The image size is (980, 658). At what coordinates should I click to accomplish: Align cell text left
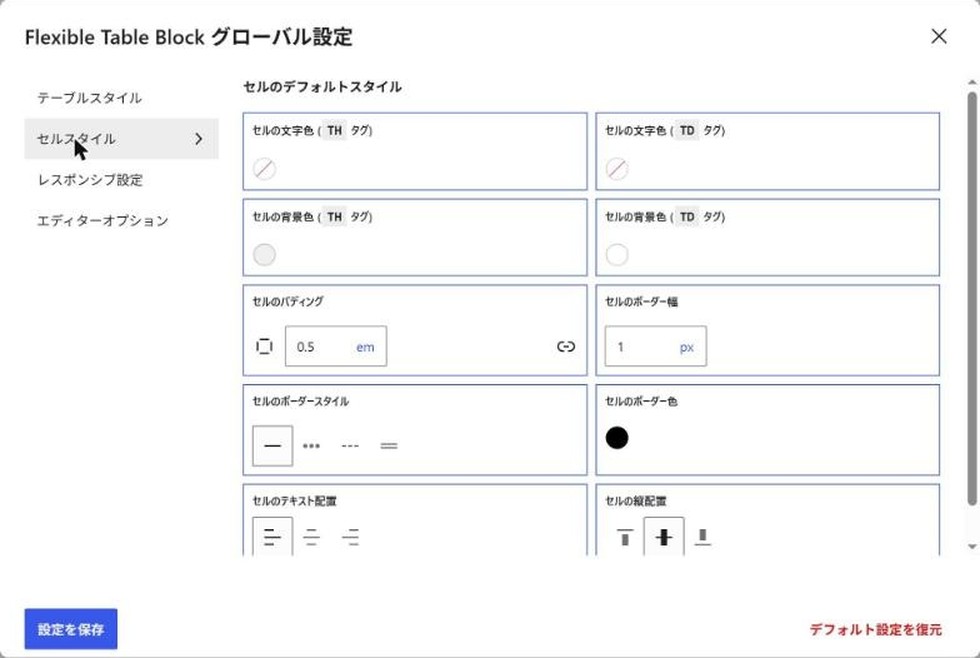[272, 536]
